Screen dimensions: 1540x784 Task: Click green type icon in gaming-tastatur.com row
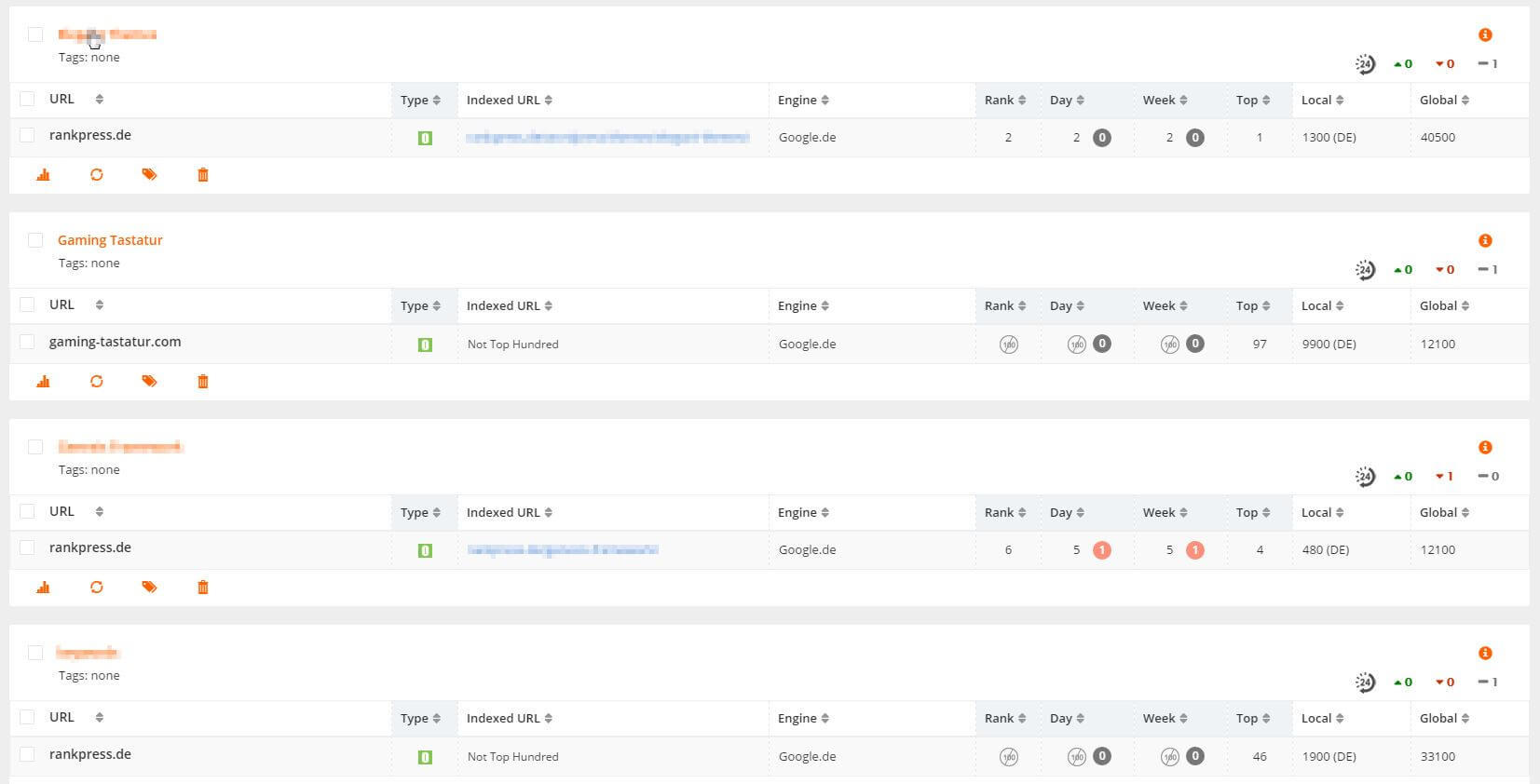coord(425,345)
